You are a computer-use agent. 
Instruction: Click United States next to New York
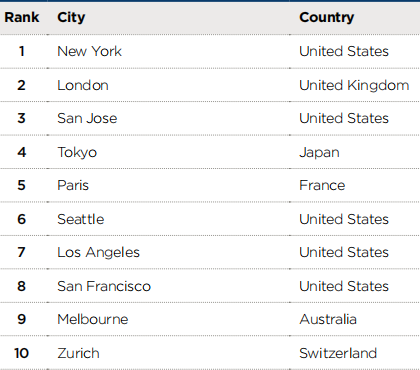pos(344,51)
